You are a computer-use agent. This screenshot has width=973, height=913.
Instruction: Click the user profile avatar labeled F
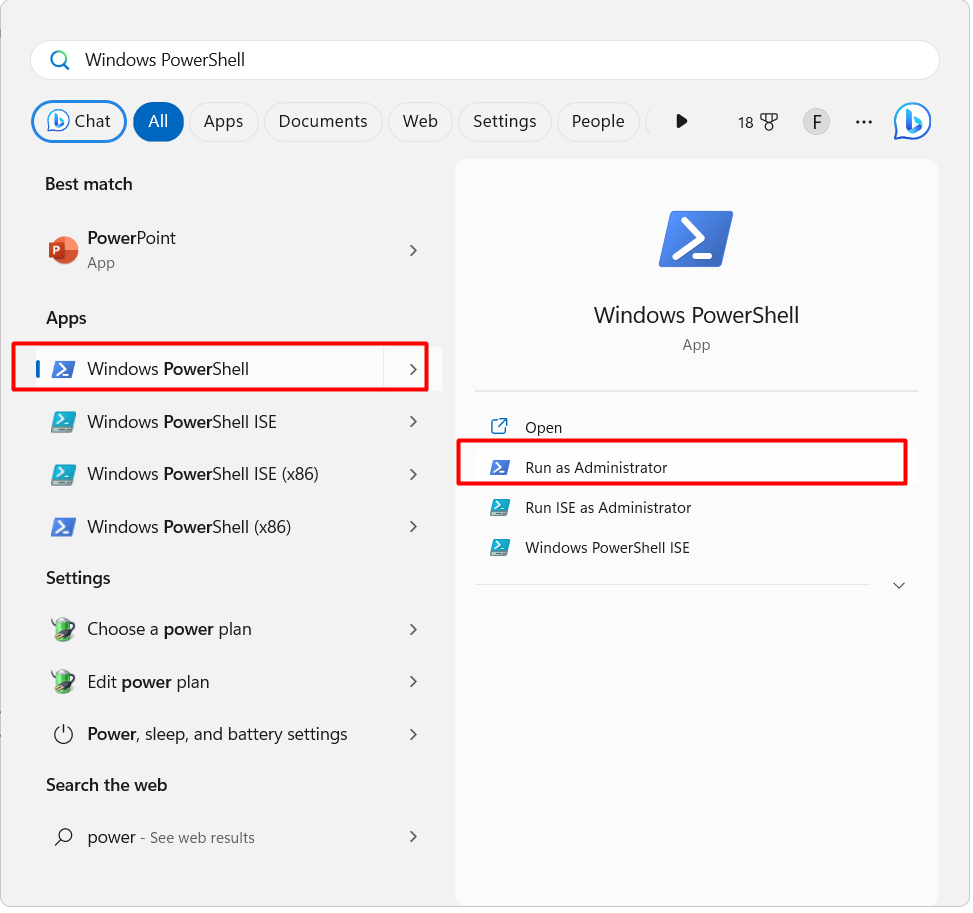(816, 121)
